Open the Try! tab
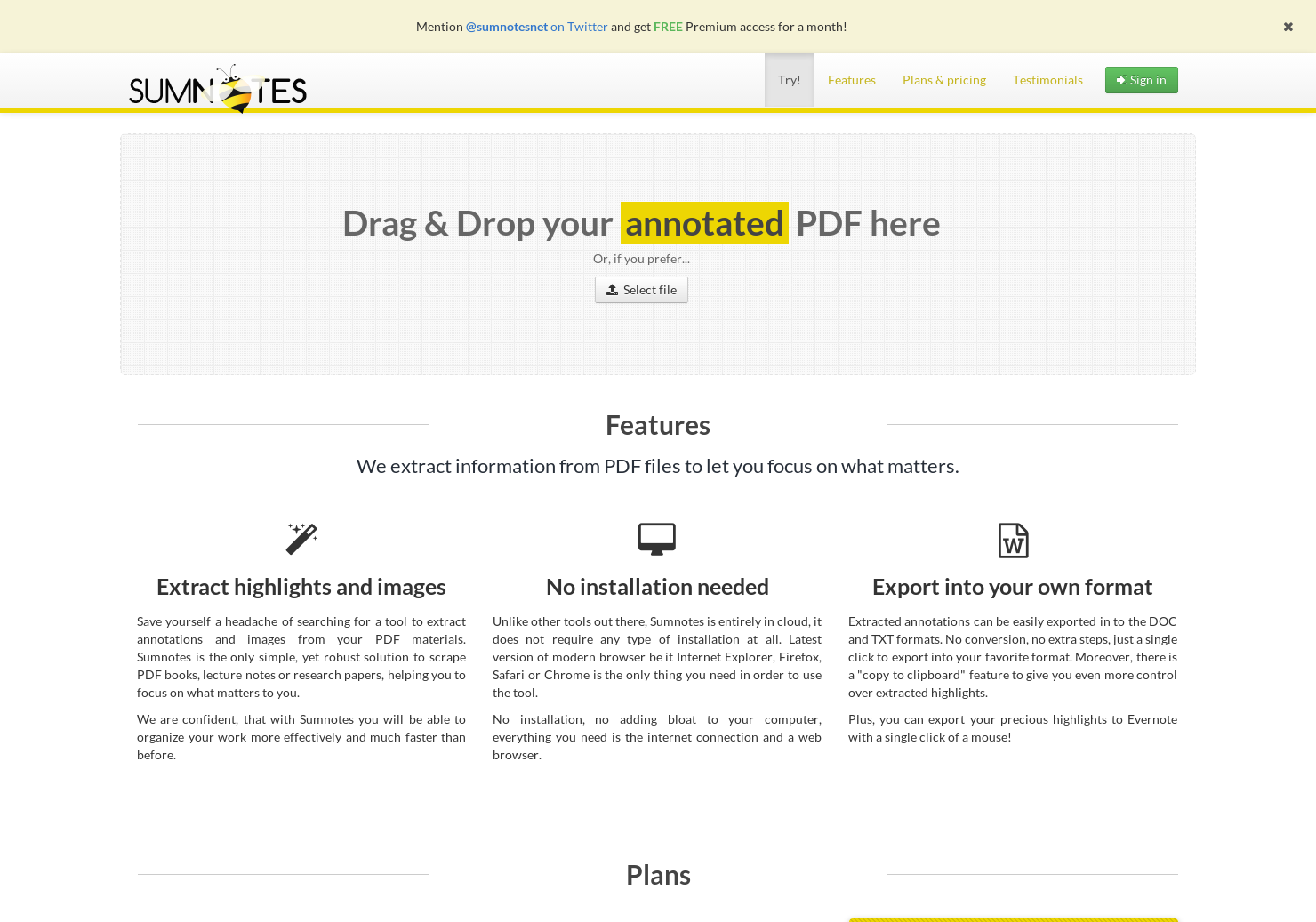Viewport: 1316px width, 922px height. [789, 79]
